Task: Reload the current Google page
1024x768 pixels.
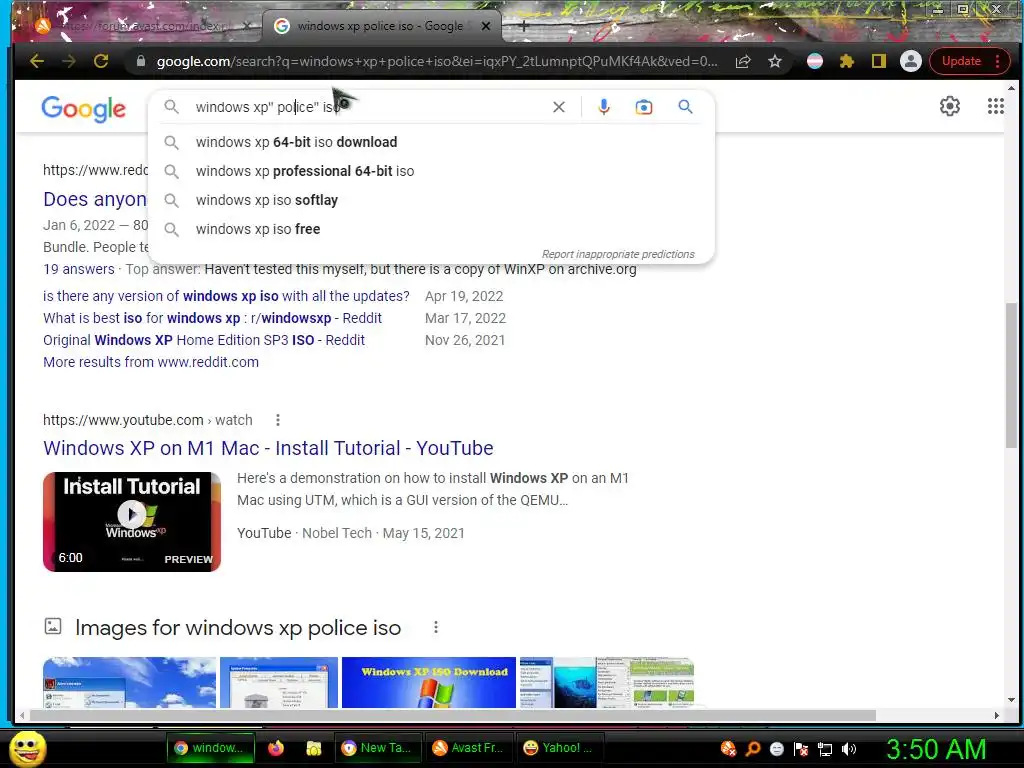Action: (x=101, y=61)
